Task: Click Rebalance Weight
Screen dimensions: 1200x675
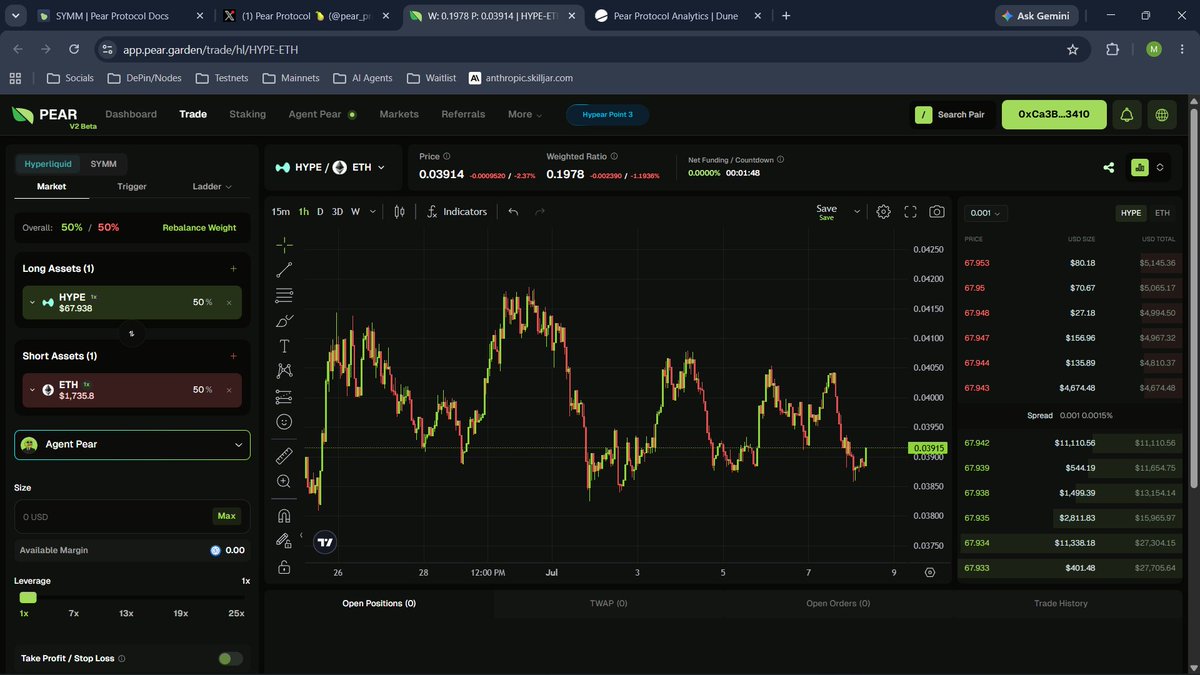Action: (199, 228)
